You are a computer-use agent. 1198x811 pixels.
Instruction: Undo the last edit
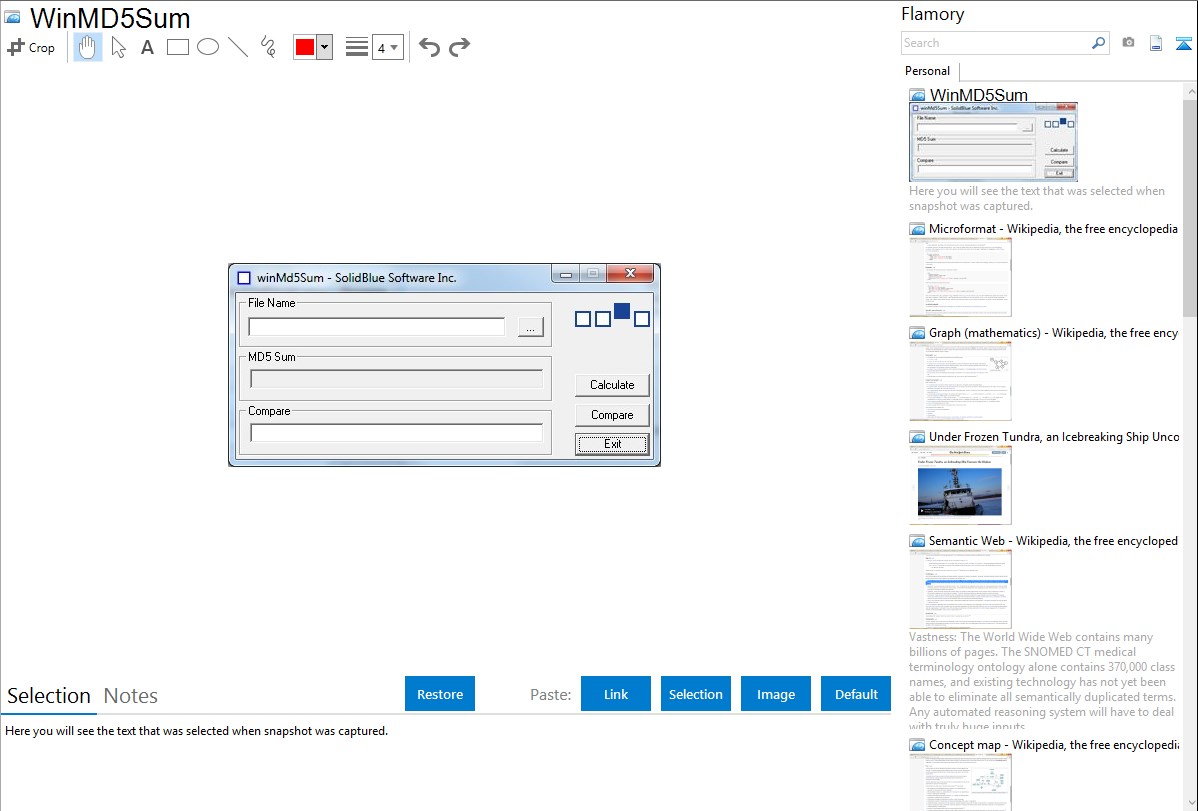point(429,47)
